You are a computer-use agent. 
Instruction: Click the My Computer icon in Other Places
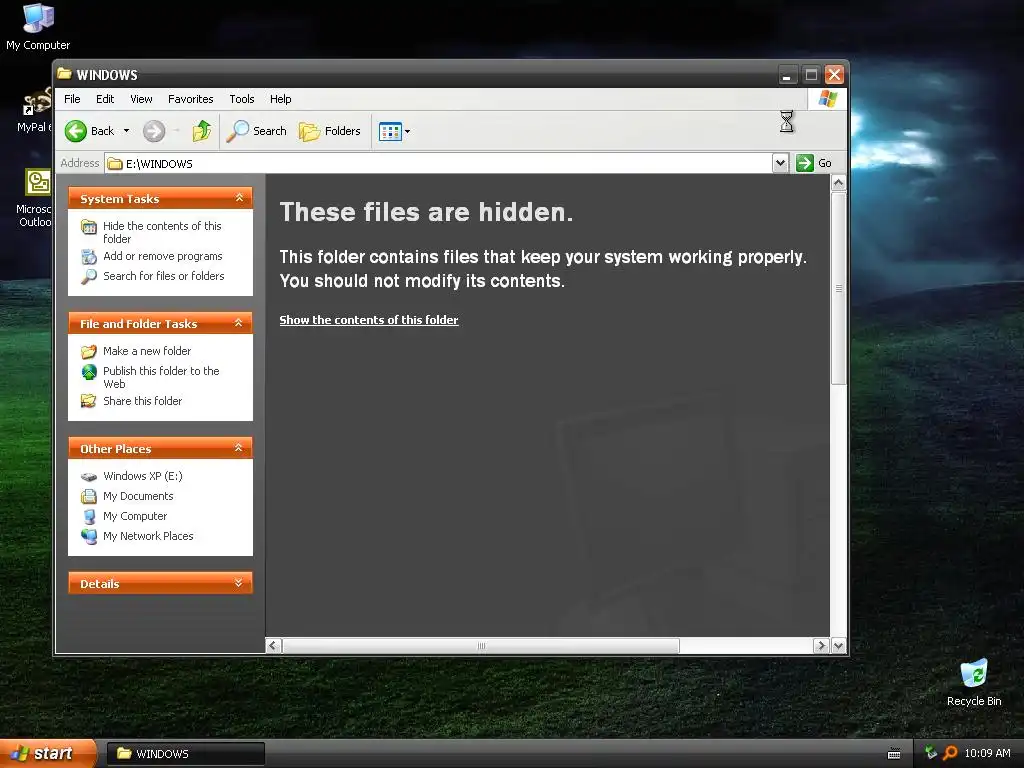(89, 517)
